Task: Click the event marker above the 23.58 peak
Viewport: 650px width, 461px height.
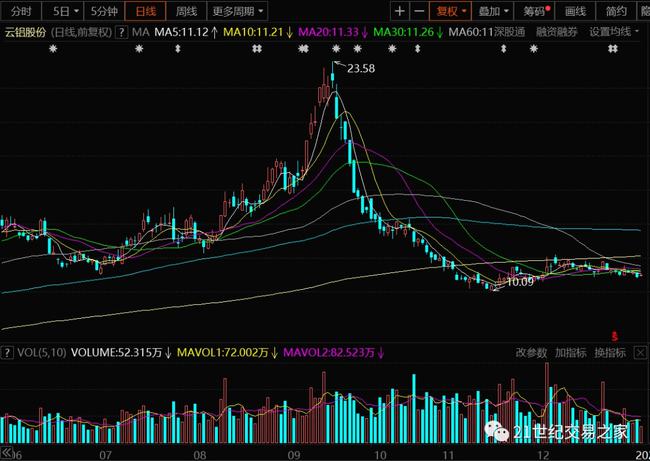Action: [336, 49]
